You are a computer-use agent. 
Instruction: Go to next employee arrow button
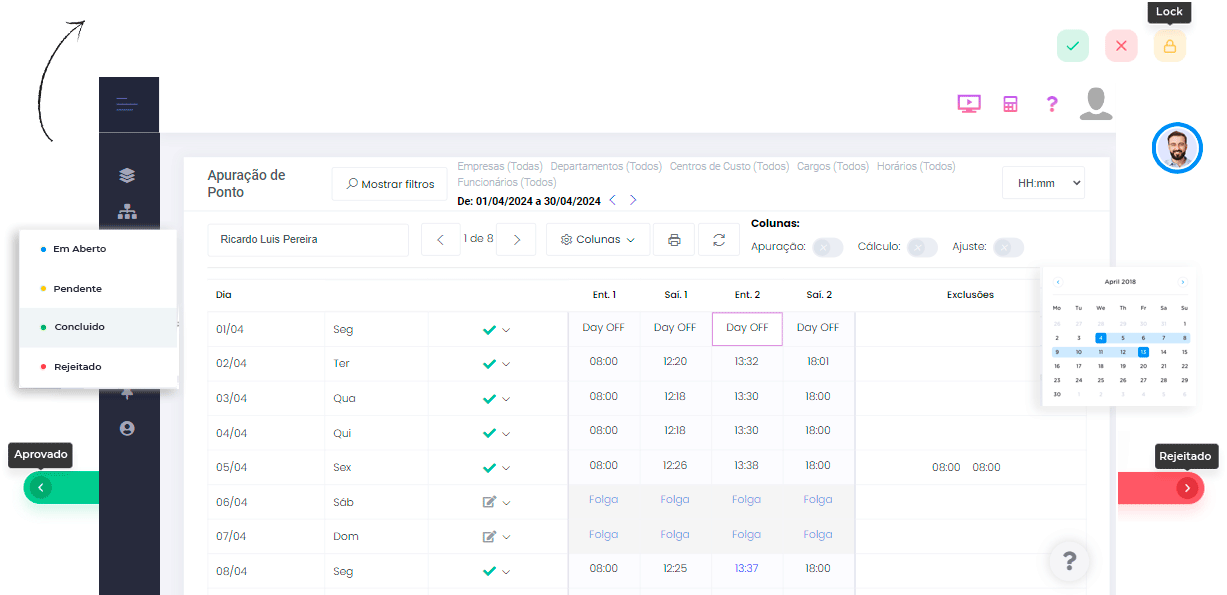(516, 240)
